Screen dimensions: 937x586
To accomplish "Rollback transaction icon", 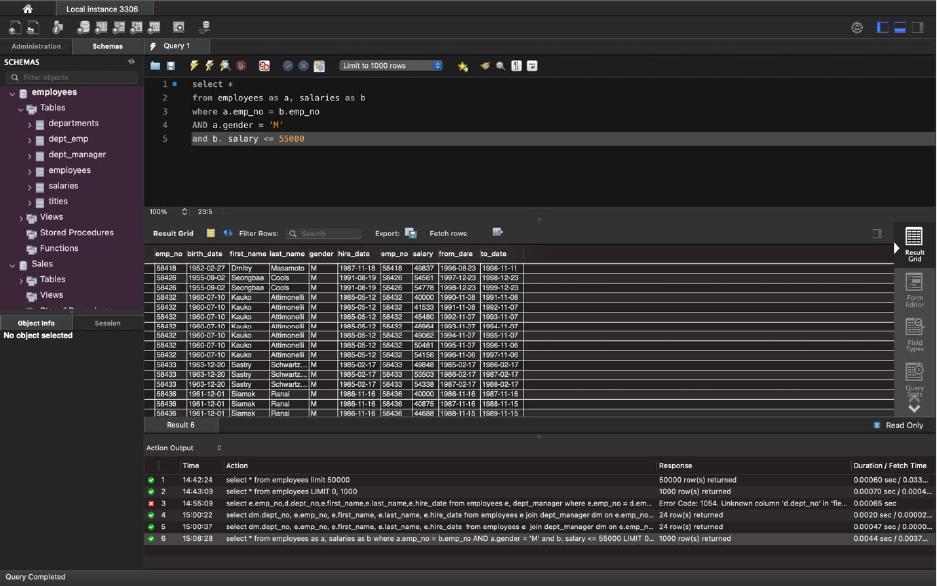I will click(x=304, y=66).
